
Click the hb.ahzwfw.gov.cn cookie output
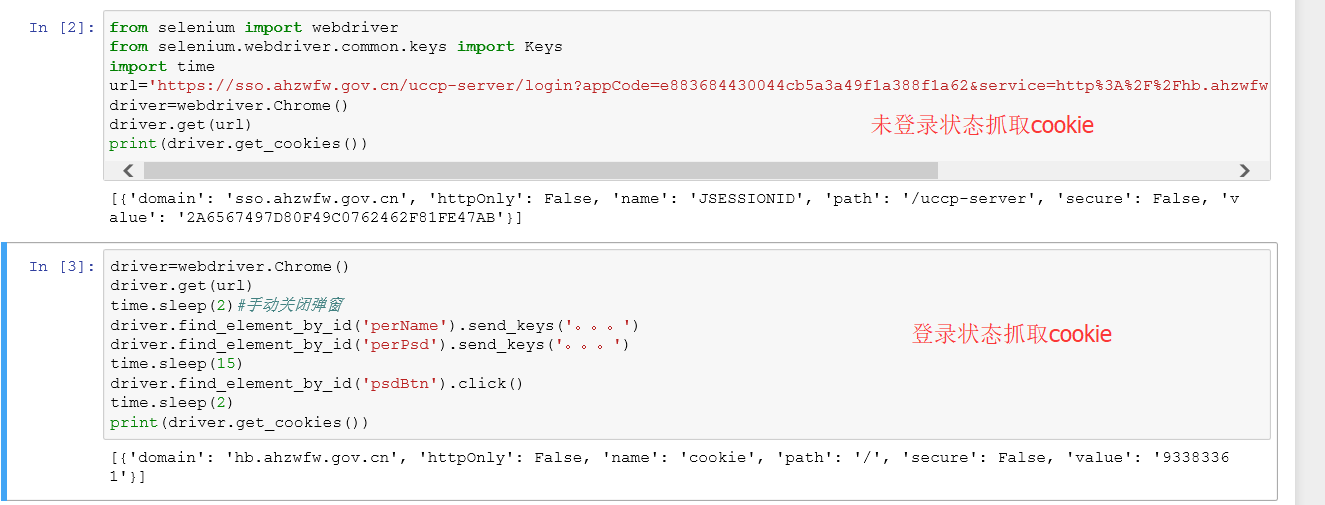click(x=670, y=467)
